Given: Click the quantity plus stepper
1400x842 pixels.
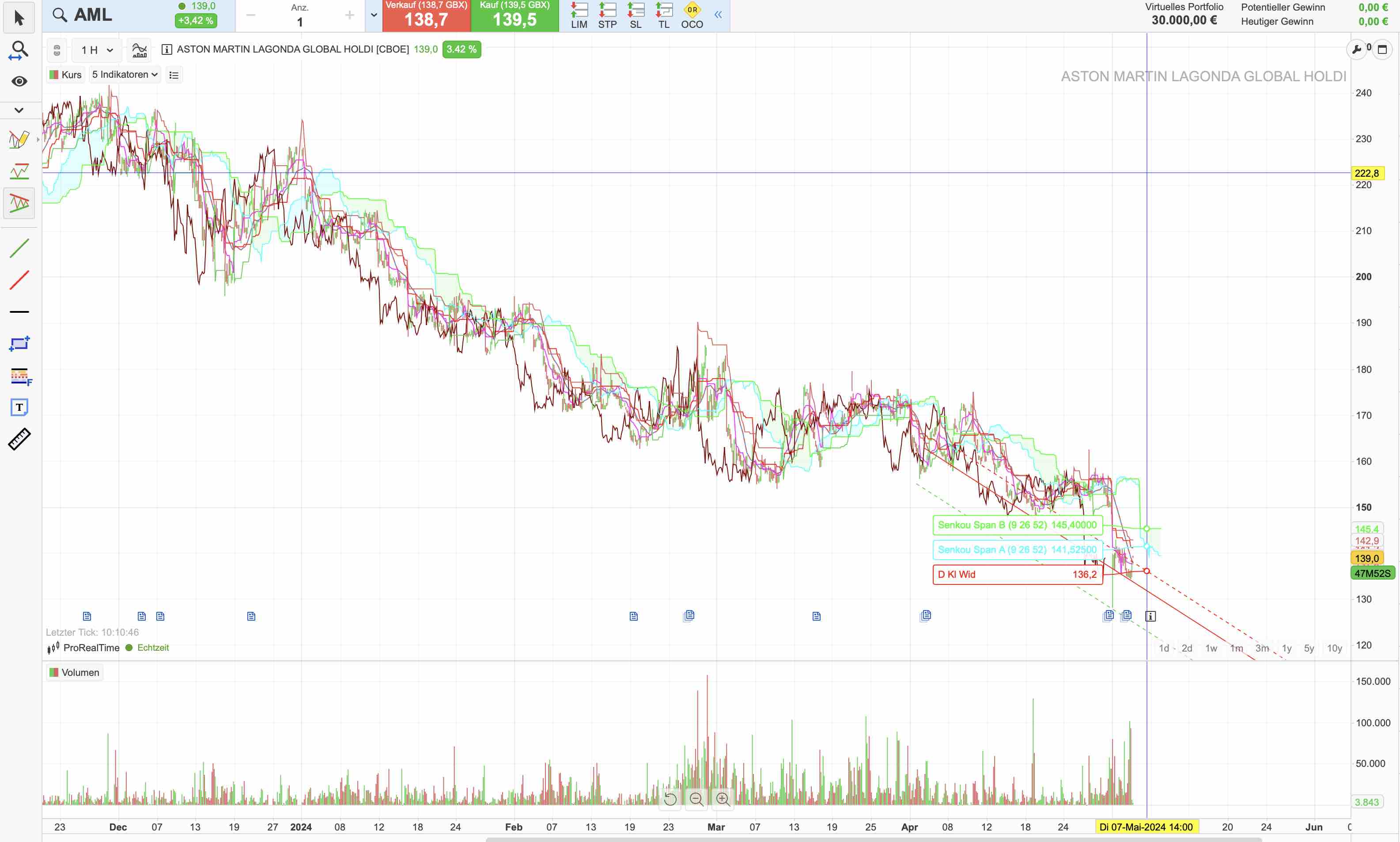Looking at the screenshot, I should pyautogui.click(x=349, y=15).
